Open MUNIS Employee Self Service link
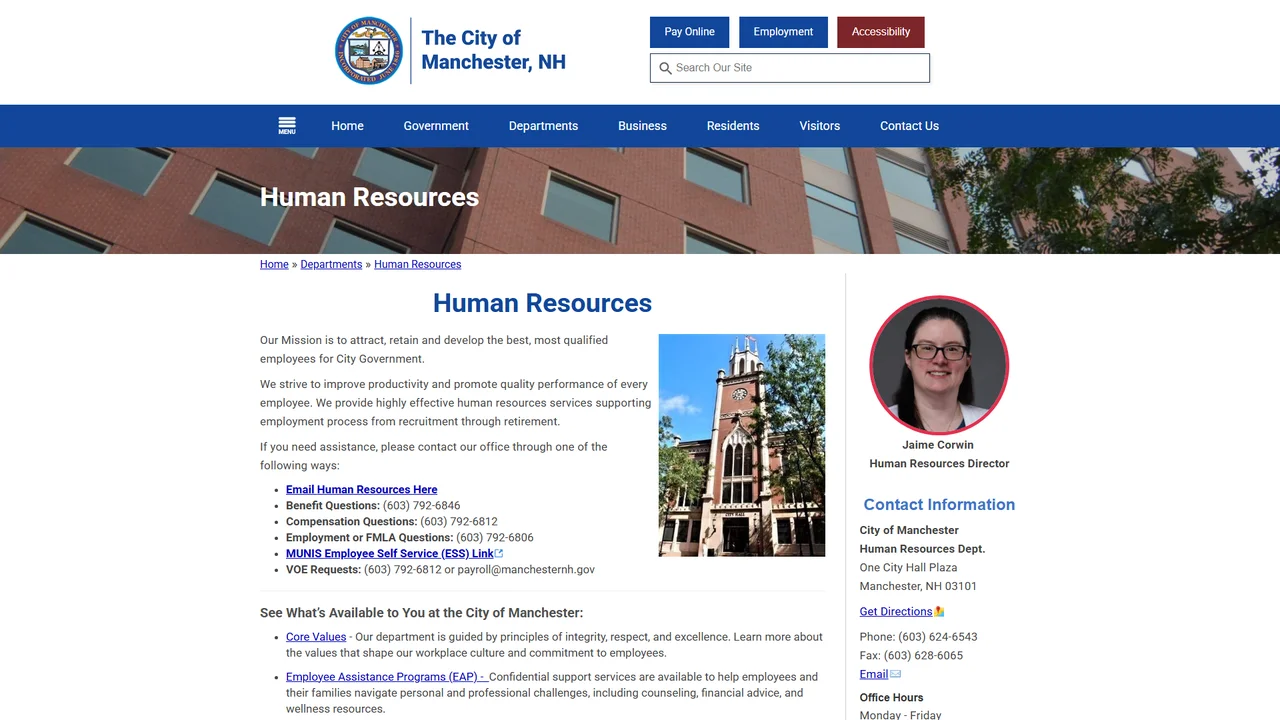This screenshot has width=1280, height=720. [x=390, y=553]
